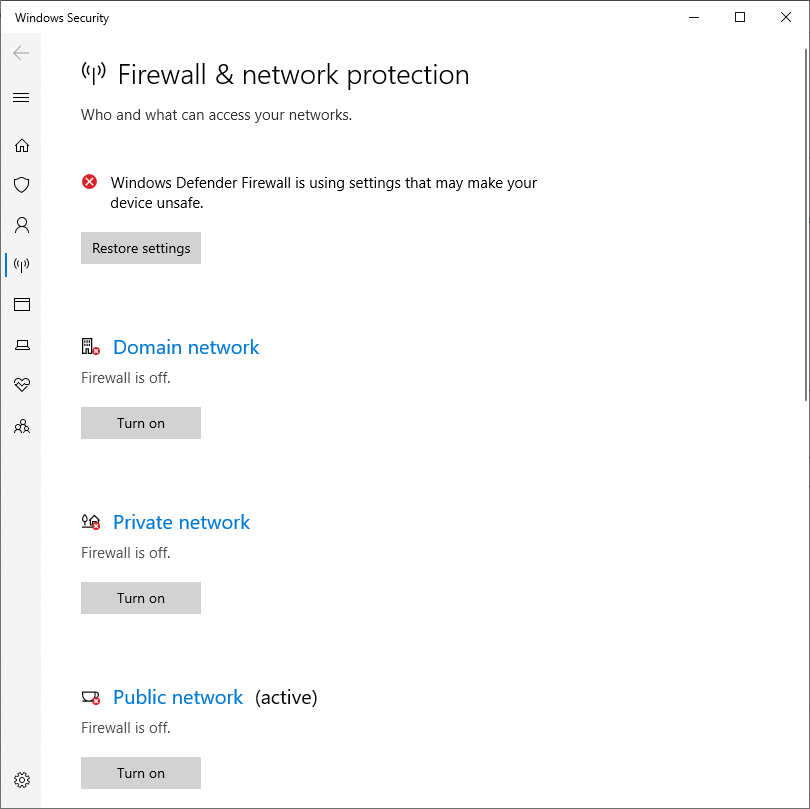The width and height of the screenshot is (810, 809).
Task: Open Family options people icon
Action: 22,426
